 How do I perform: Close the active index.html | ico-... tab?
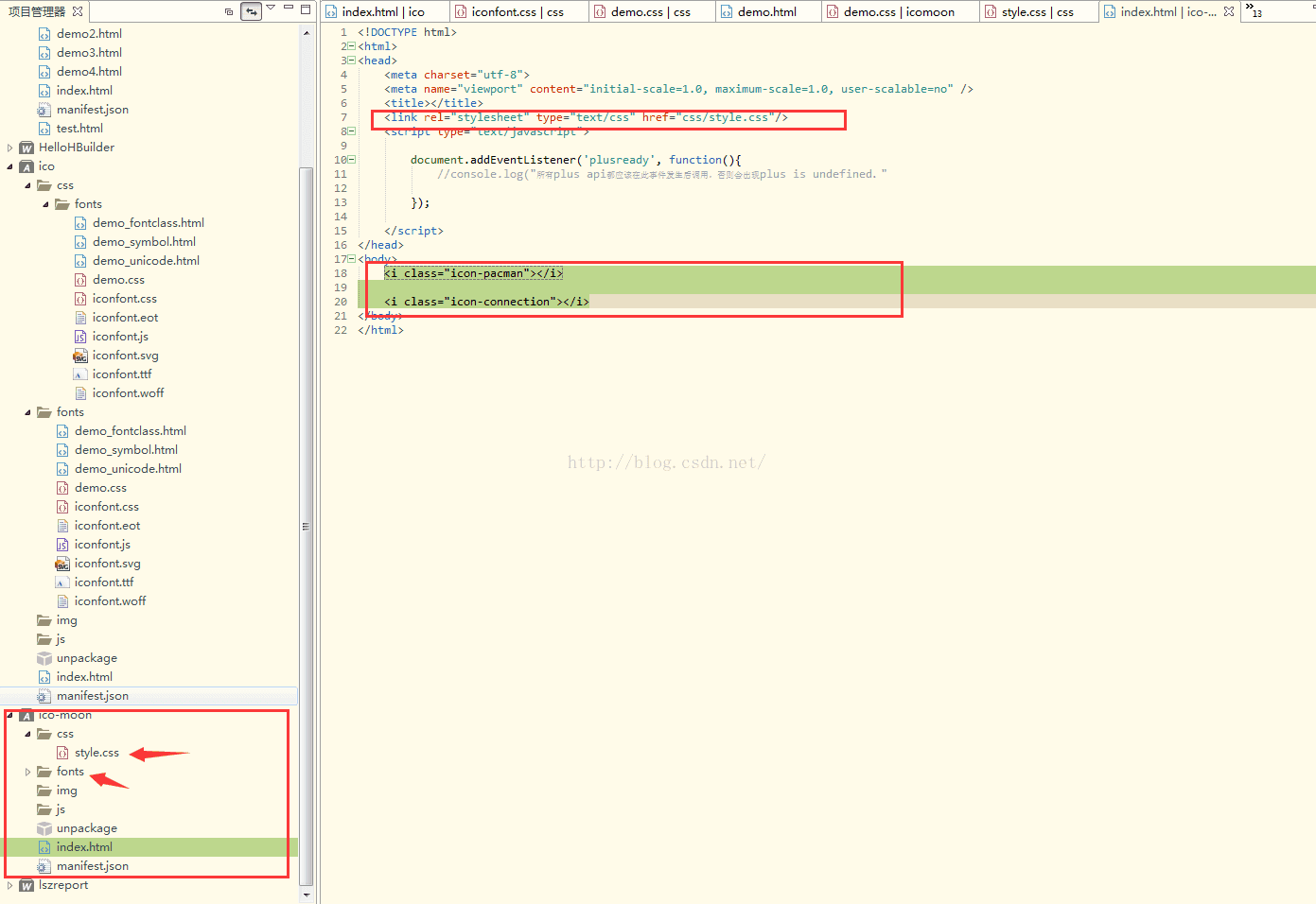click(1228, 11)
